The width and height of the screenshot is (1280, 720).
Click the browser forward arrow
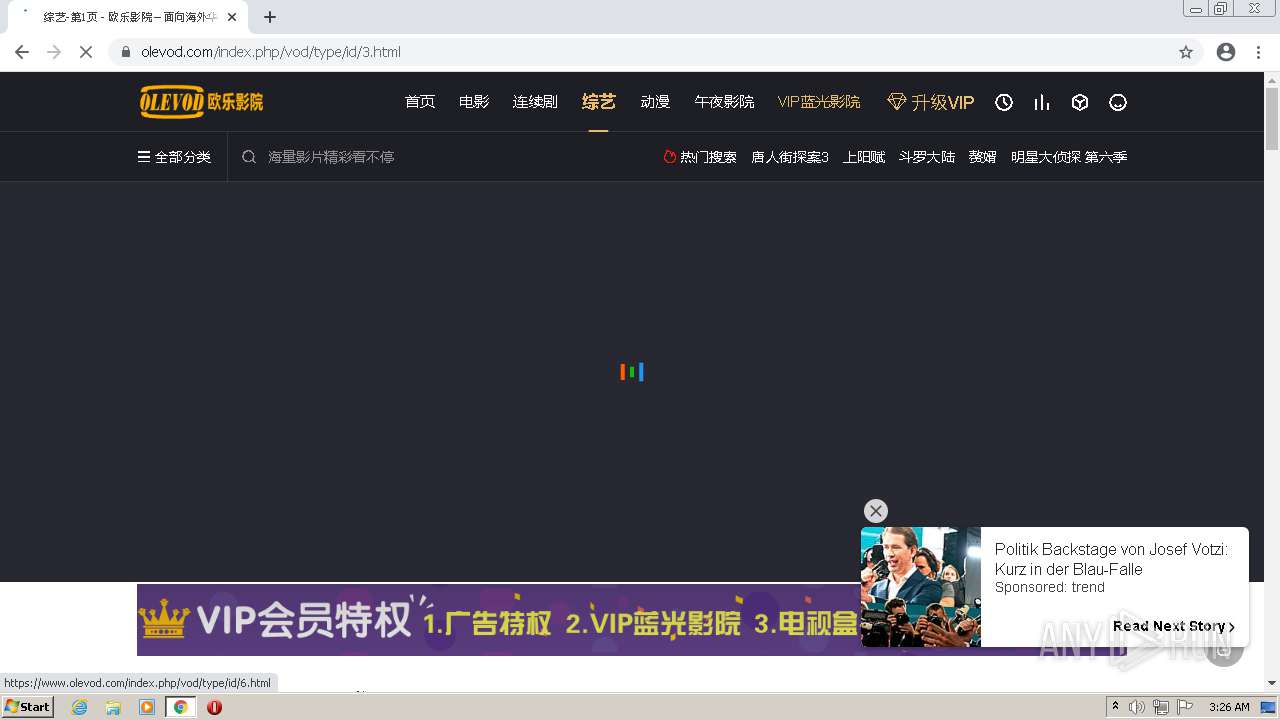(x=54, y=52)
